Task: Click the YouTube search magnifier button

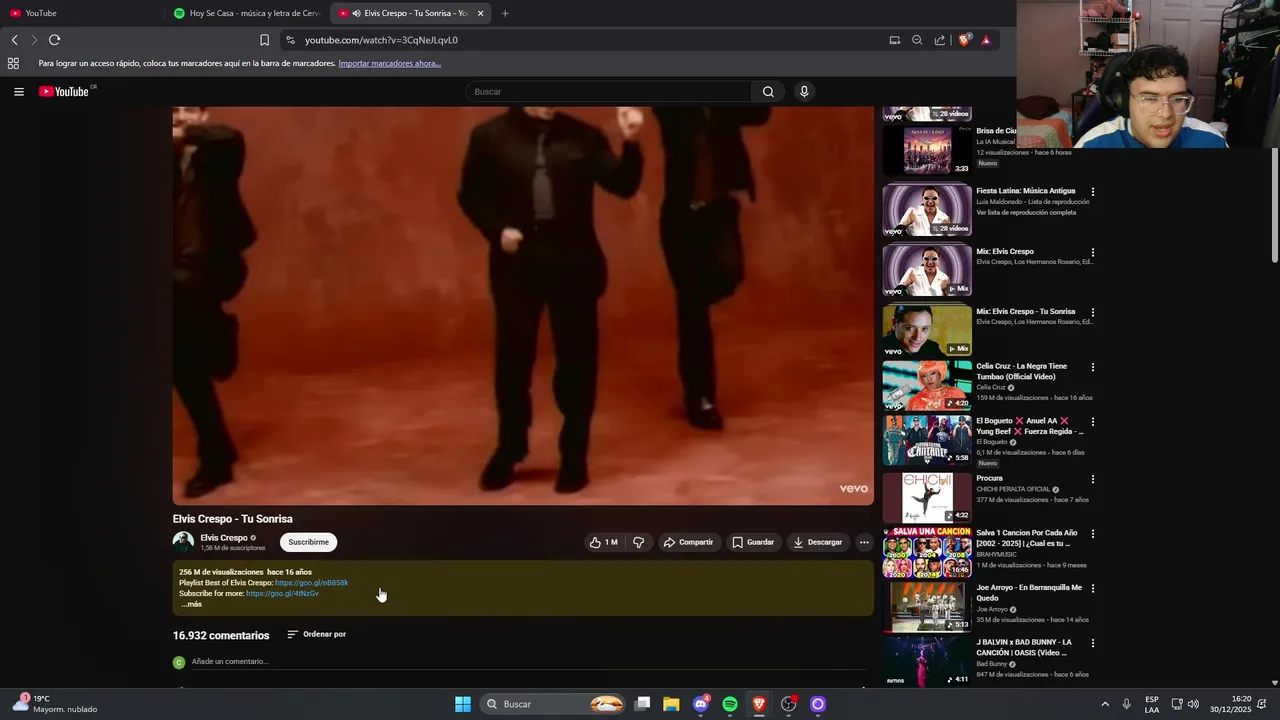Action: point(768,91)
